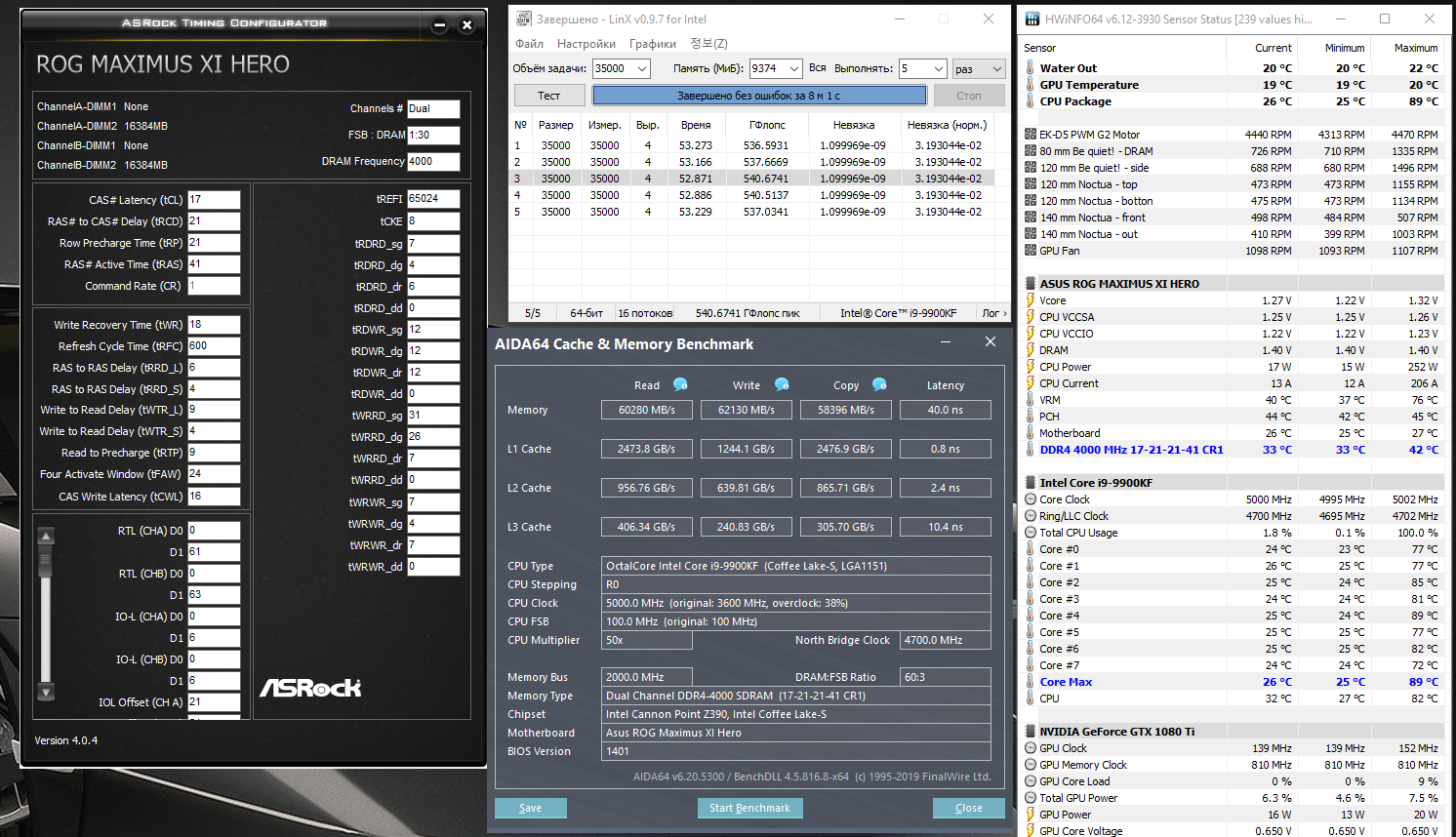
Task: Click the info icon next to Read in AIDA64
Action: click(x=680, y=384)
